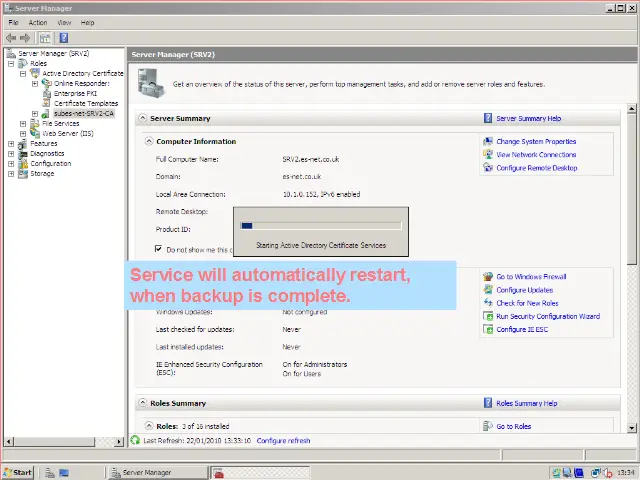Click the Configuration node icon

23,164
